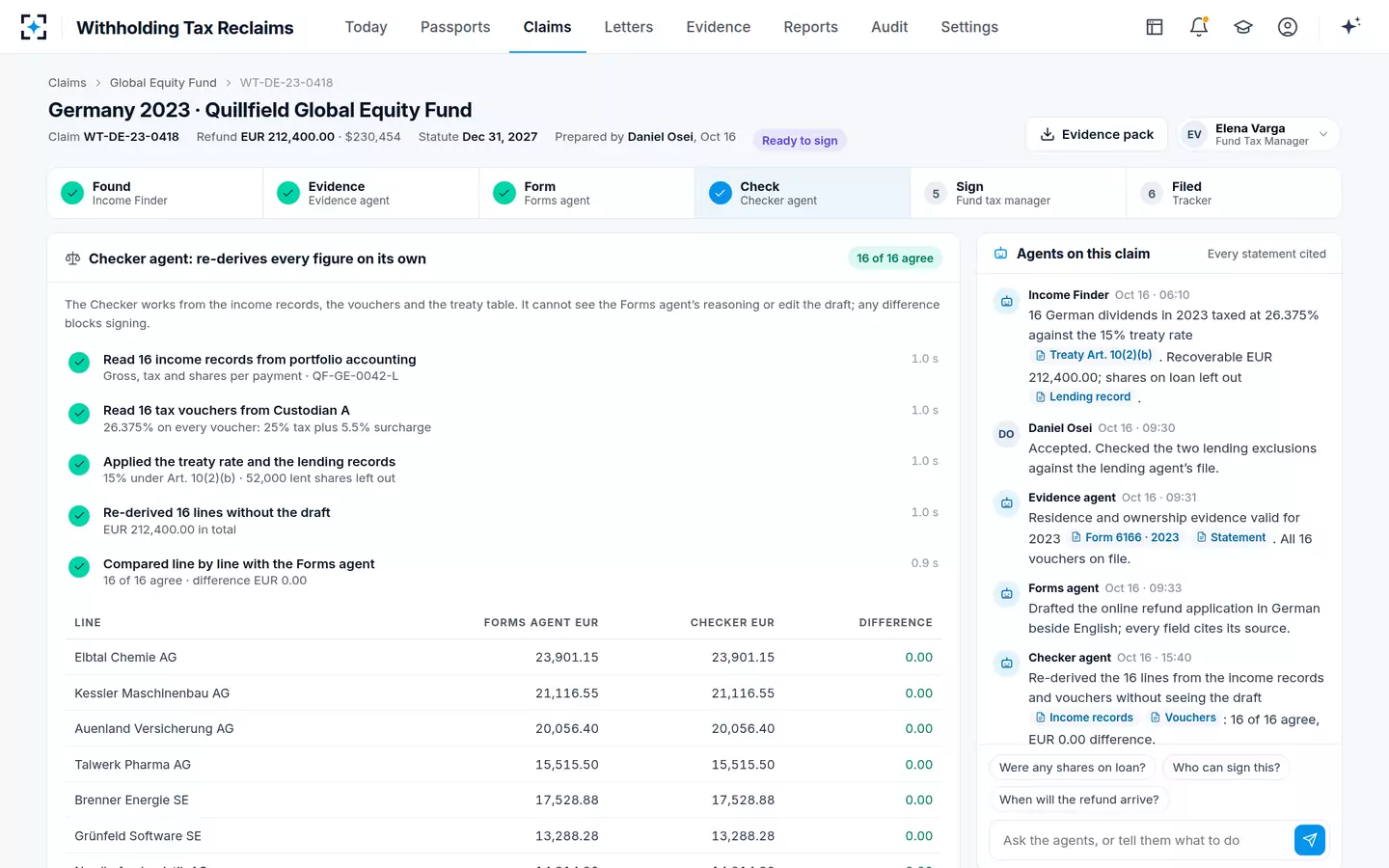Ask 'Who can sign this?'
This screenshot has height=868, width=1389.
[x=1226, y=768]
